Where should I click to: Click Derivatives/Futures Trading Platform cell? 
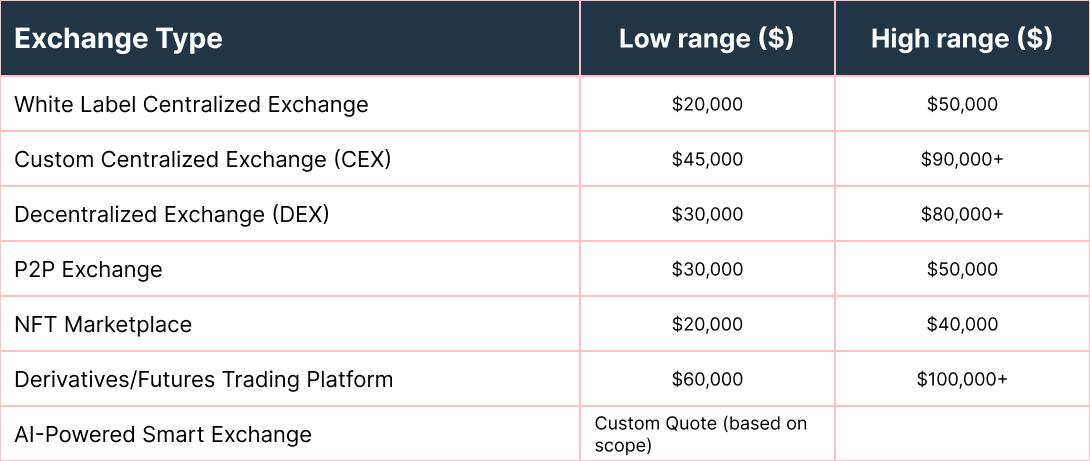coord(204,379)
